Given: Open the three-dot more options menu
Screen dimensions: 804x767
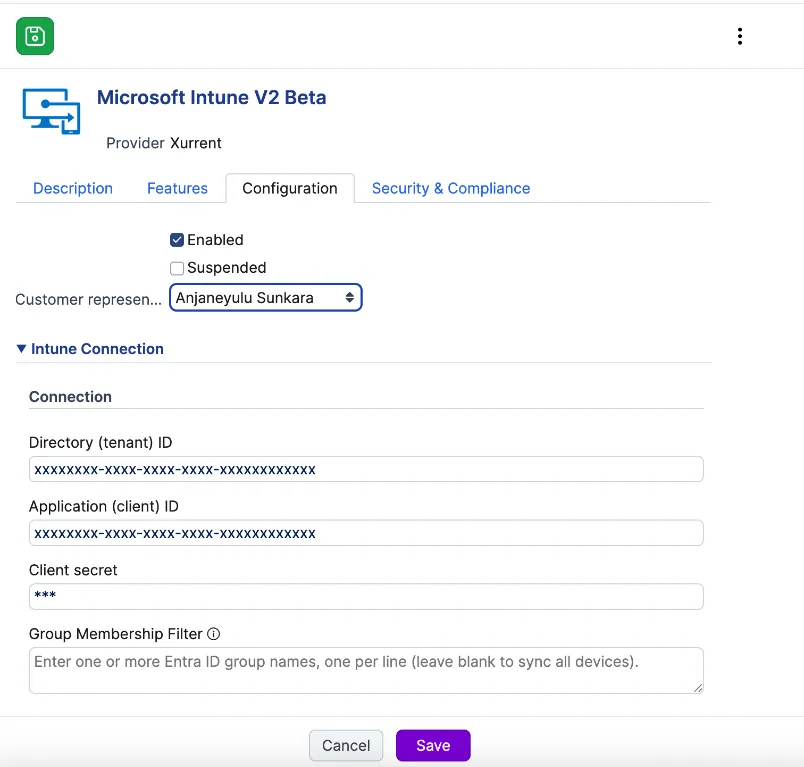Looking at the screenshot, I should pos(739,36).
